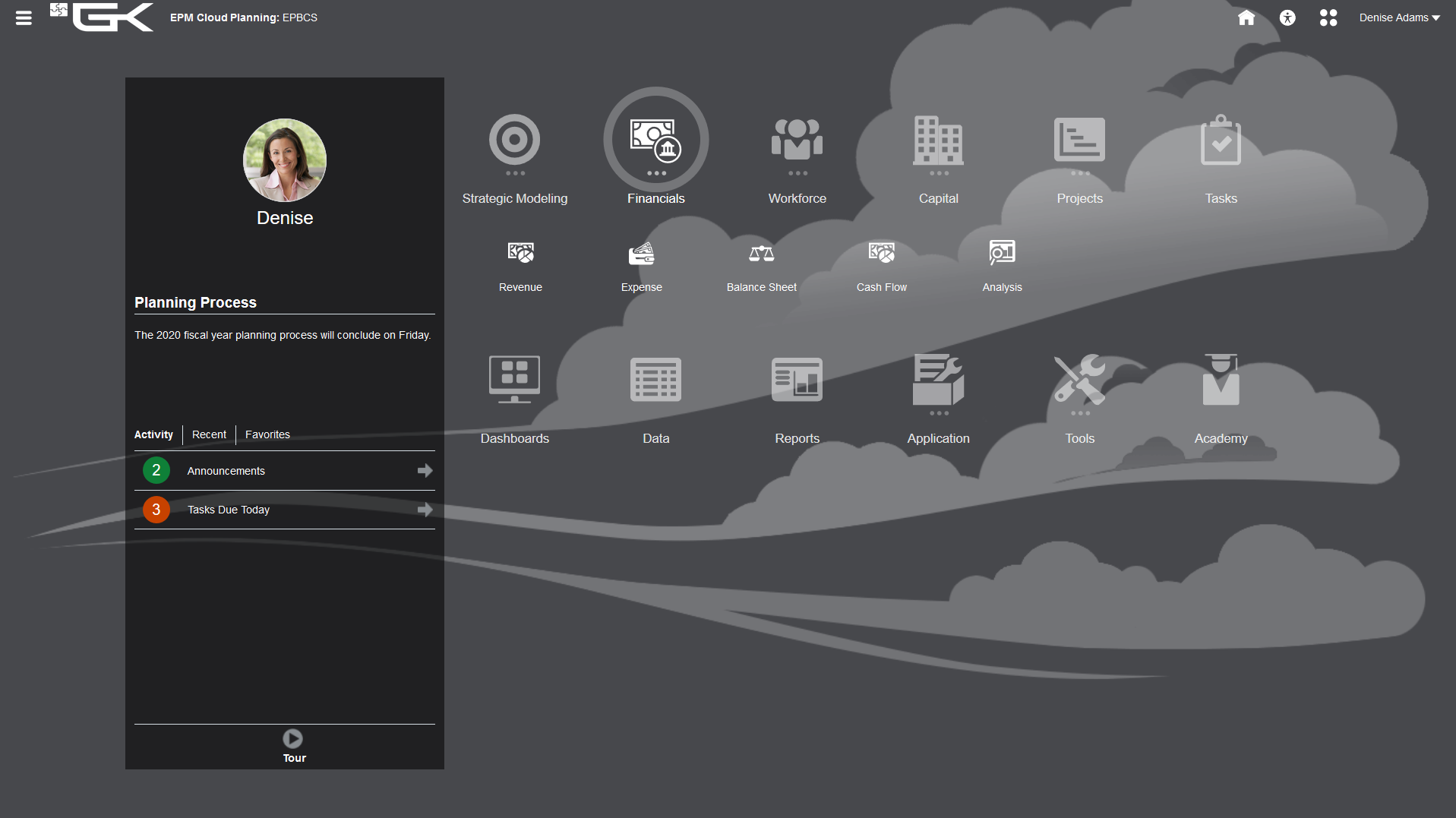Open the Announcements arrow
1456x818 pixels.
point(425,471)
